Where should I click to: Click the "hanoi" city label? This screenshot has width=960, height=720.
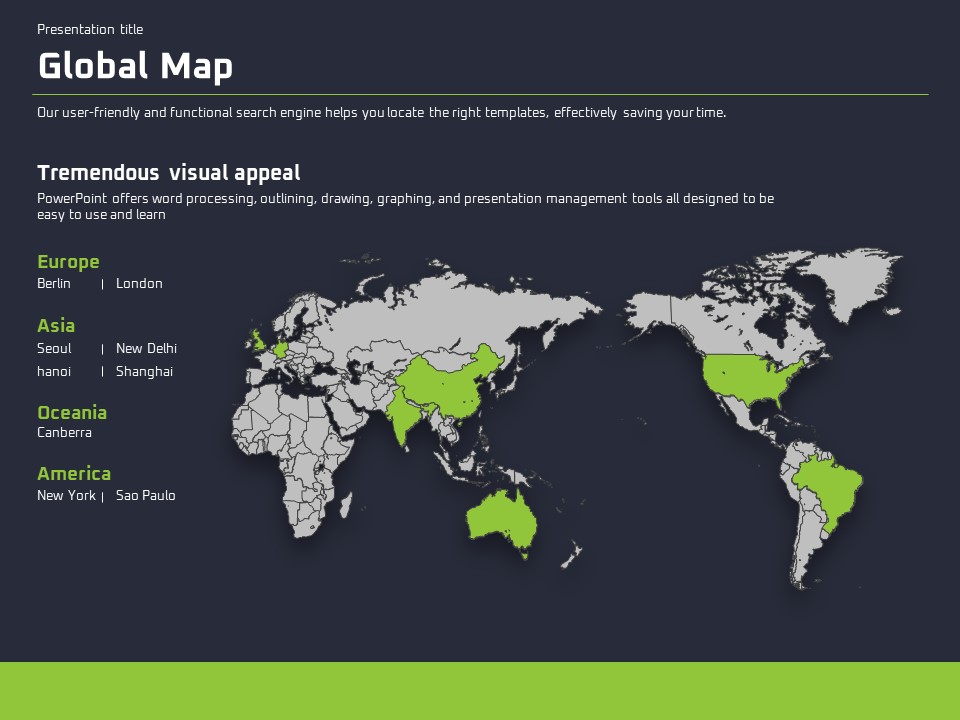tap(54, 372)
